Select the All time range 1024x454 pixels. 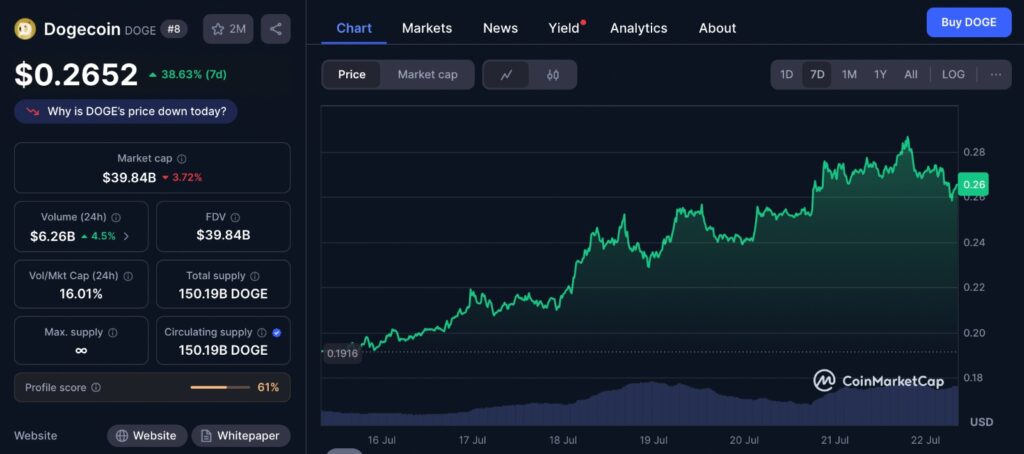tap(911, 74)
